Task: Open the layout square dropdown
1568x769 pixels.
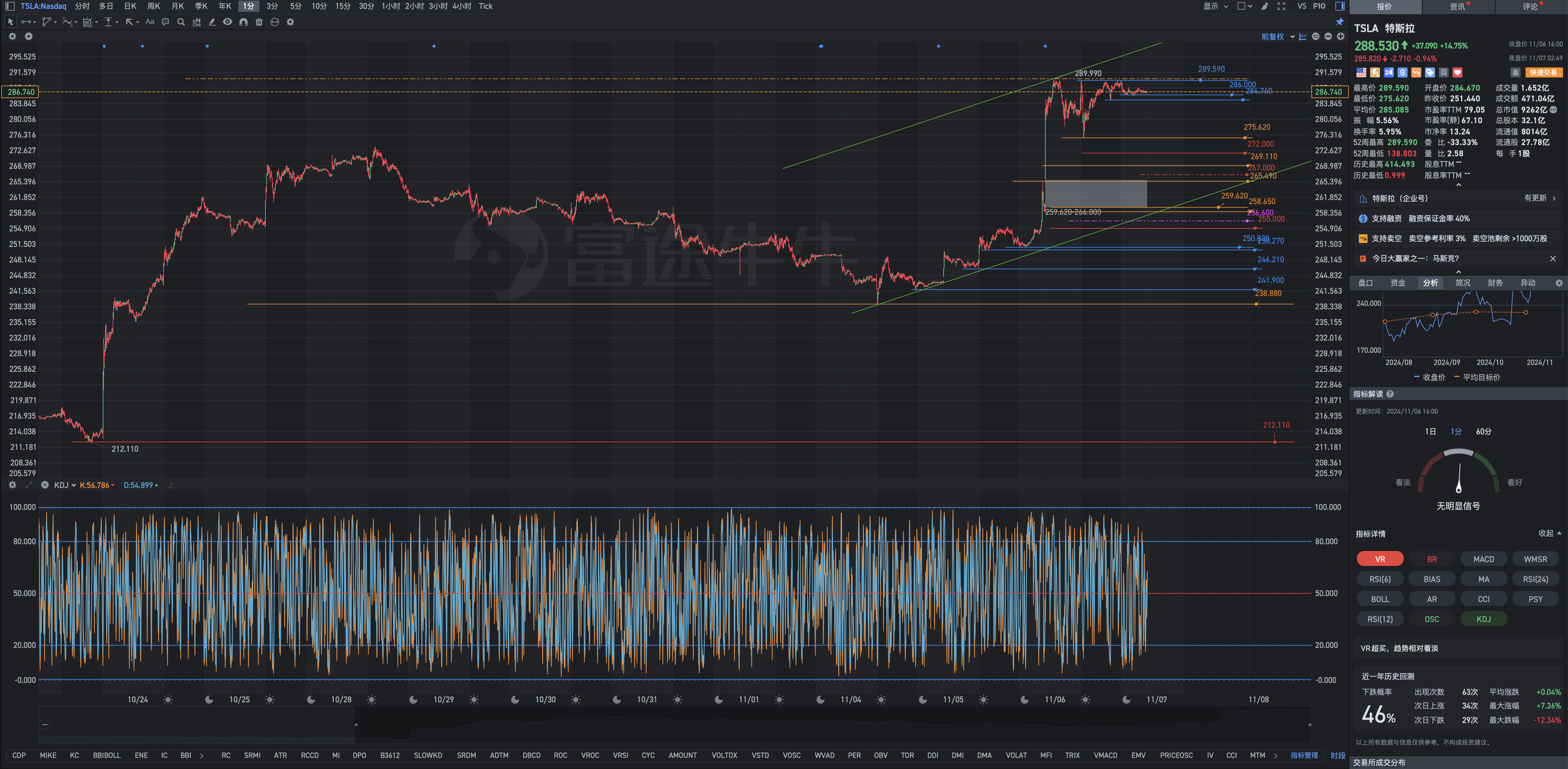Action: point(1245,6)
